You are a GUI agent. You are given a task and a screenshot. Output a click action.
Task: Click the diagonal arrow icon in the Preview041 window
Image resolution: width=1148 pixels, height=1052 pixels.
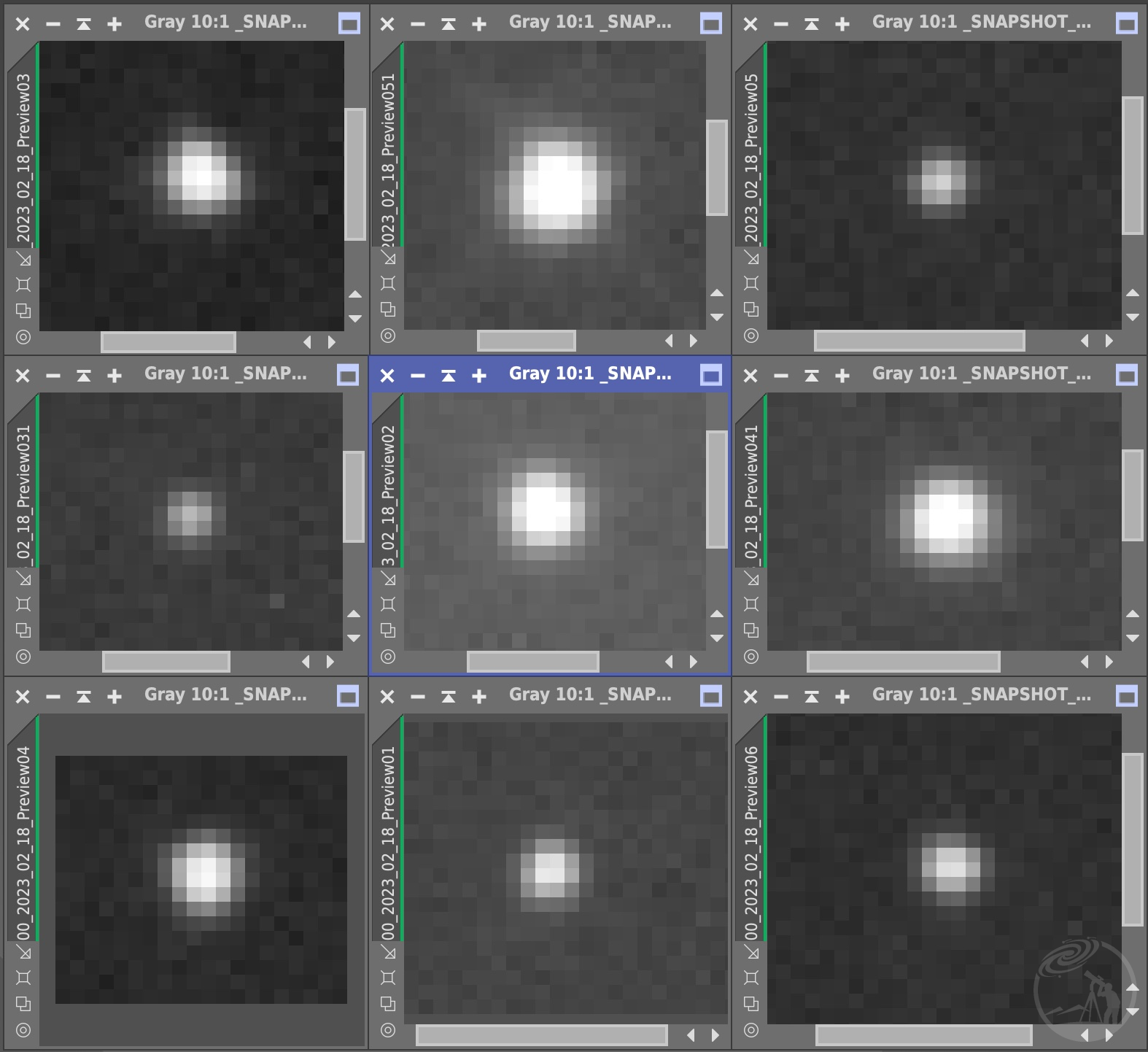pos(751,579)
